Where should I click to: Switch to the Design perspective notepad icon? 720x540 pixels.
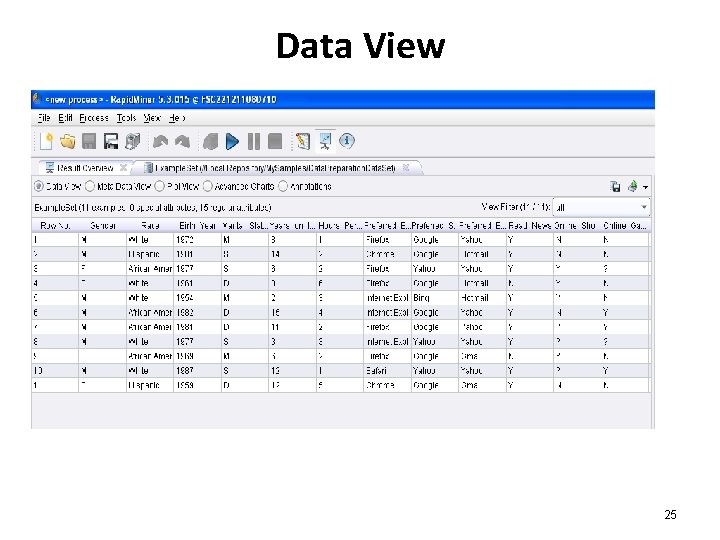click(303, 141)
